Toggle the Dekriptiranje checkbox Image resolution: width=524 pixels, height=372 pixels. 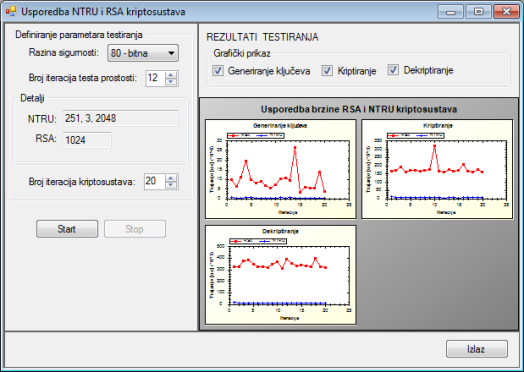pos(393,70)
